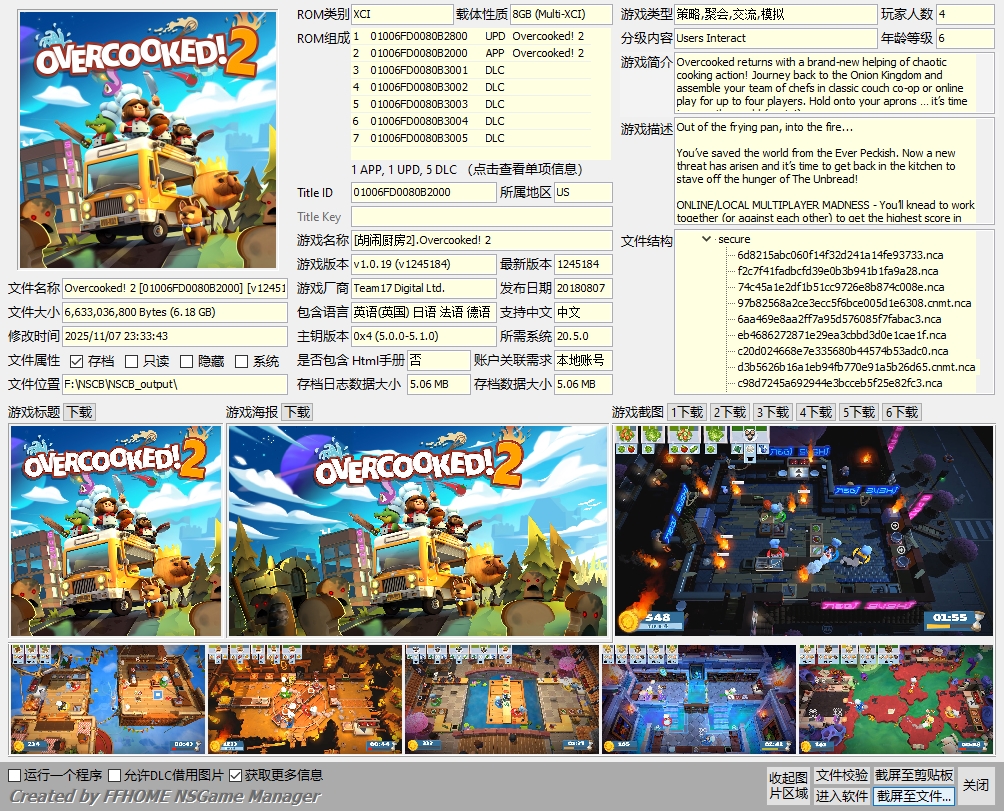Download screenshot 3 with 3下載 button
The width and height of the screenshot is (1004, 811).
tap(773, 412)
